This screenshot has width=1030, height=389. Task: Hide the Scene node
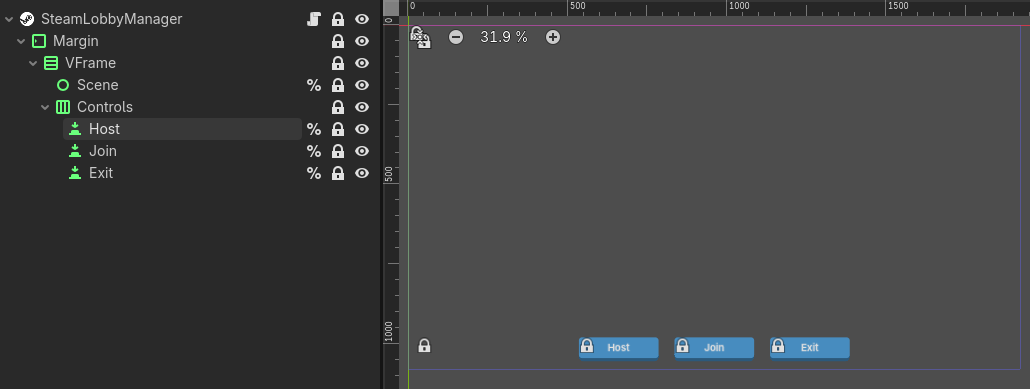coord(362,85)
